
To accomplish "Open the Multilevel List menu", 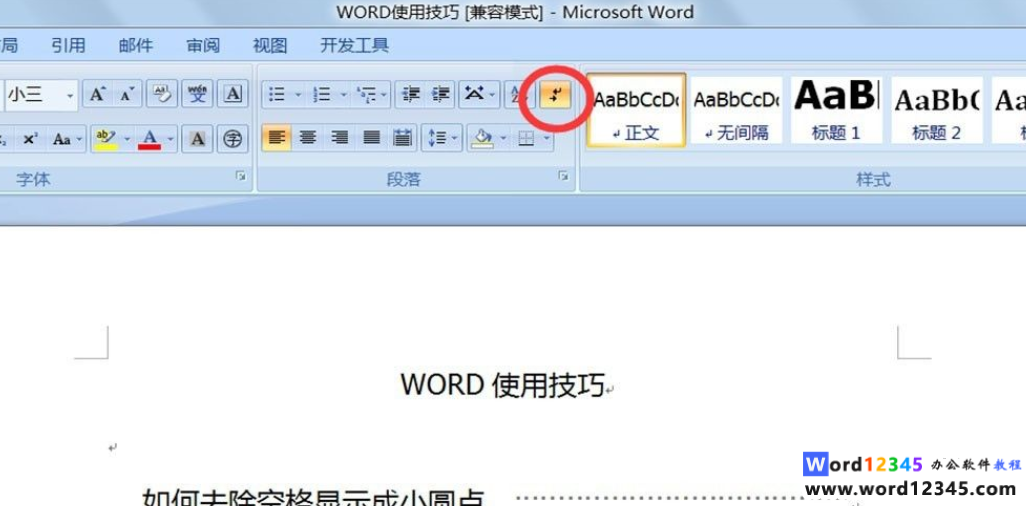I will tap(371, 95).
